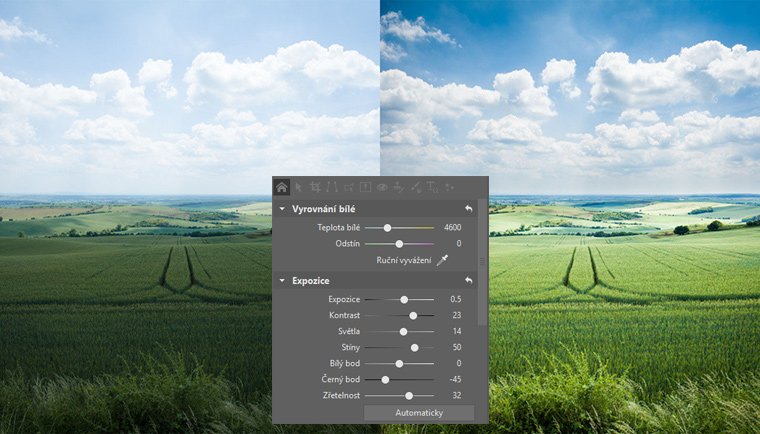Select the Crop tool
The image size is (760, 434).
315,186
